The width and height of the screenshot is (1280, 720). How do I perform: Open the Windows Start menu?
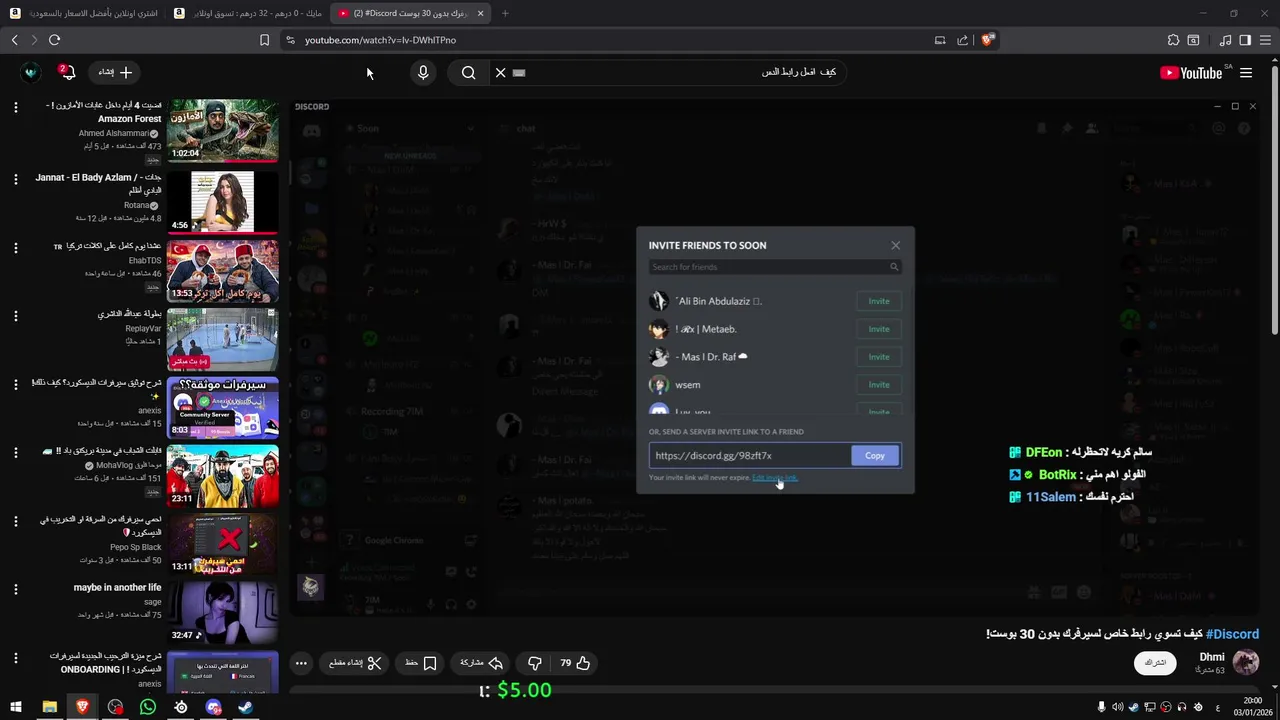pyautogui.click(x=16, y=707)
